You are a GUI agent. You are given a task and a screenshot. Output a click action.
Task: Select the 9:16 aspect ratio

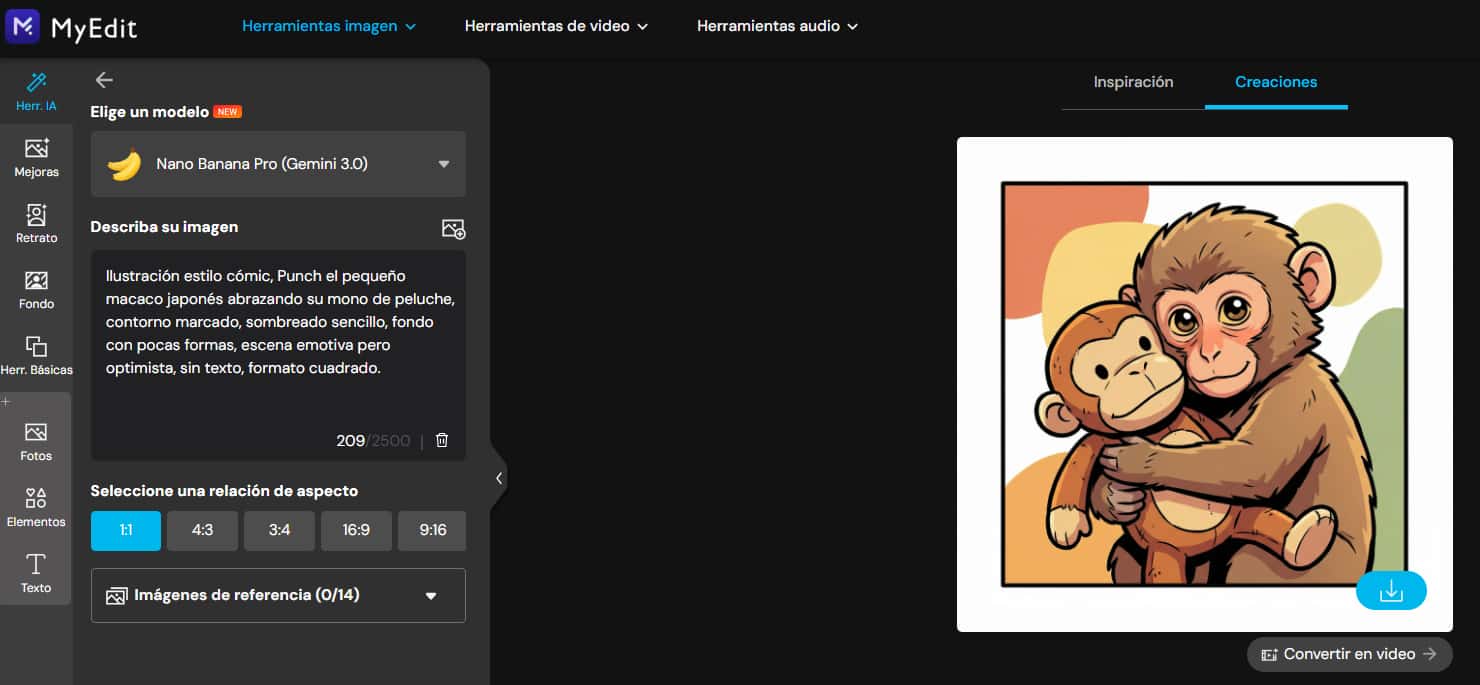(x=432, y=530)
